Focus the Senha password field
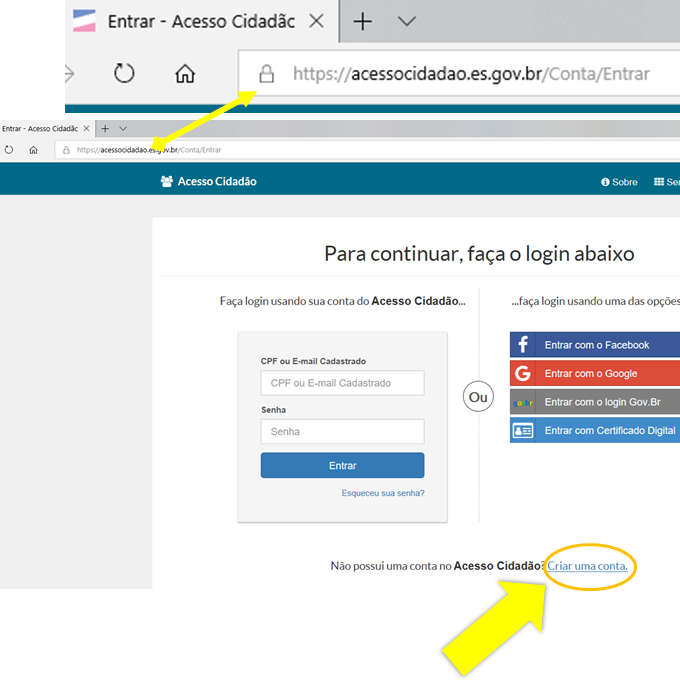Viewport: 680px width, 680px height. [343, 432]
